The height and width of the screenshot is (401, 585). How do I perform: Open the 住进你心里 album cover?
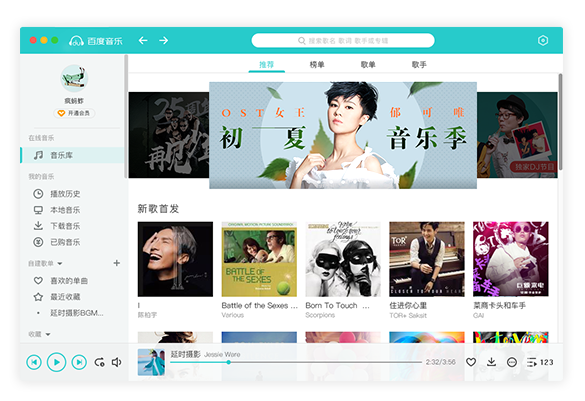click(x=427, y=259)
